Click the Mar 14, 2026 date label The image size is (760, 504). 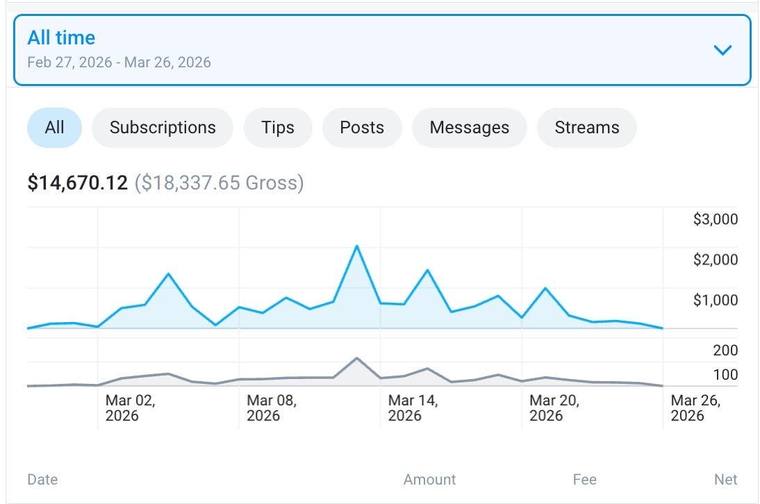point(413,408)
